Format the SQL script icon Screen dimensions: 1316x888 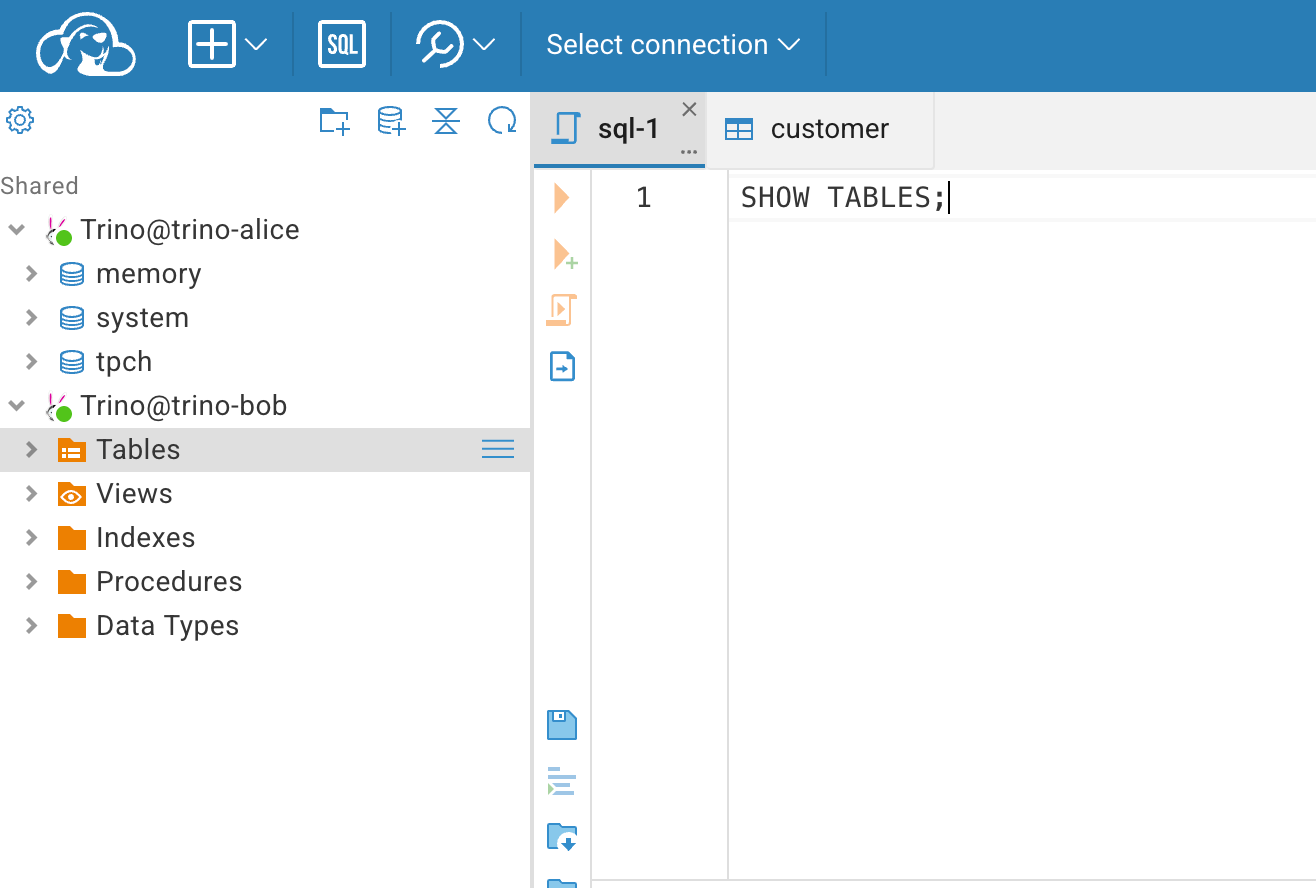point(562,781)
